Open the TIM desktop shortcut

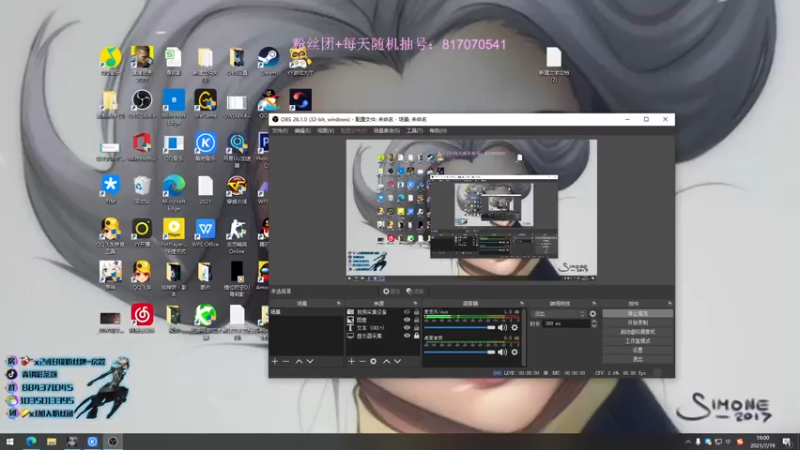pyautogui.click(x=110, y=190)
